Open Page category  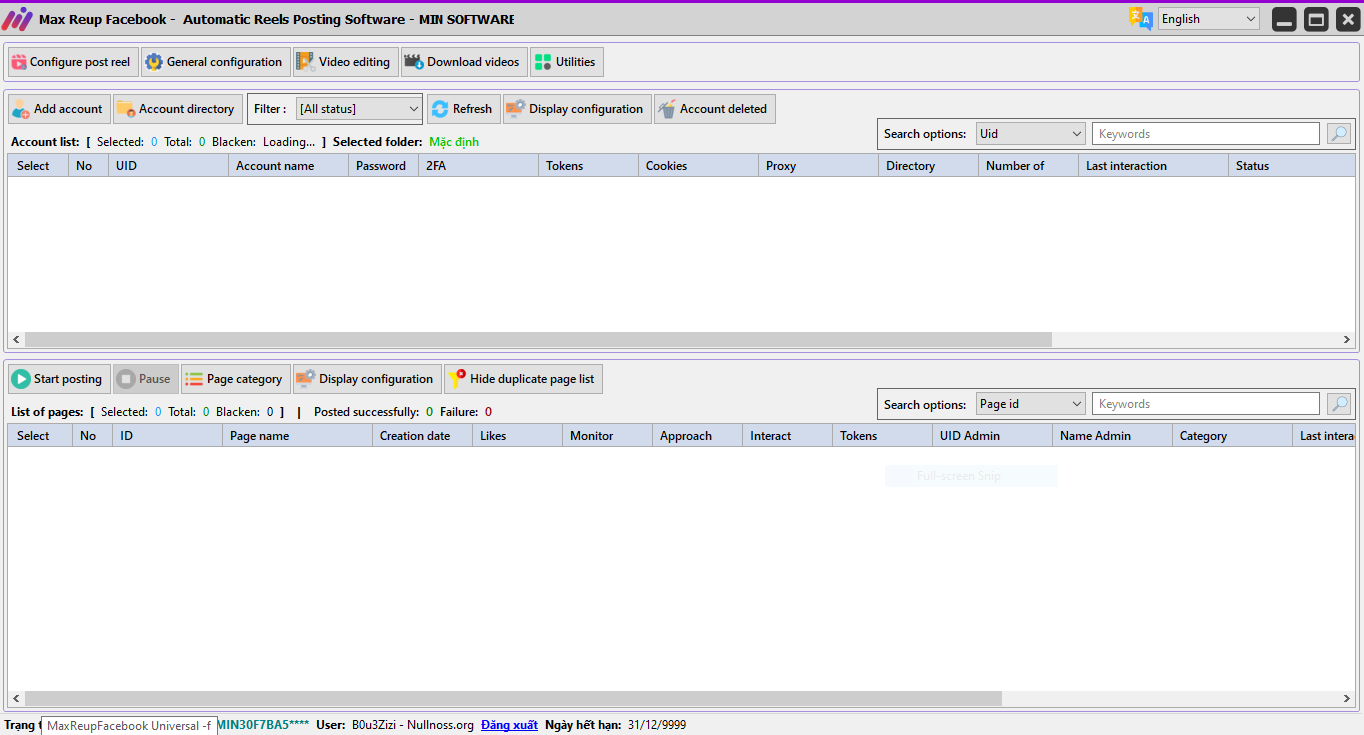(x=236, y=379)
